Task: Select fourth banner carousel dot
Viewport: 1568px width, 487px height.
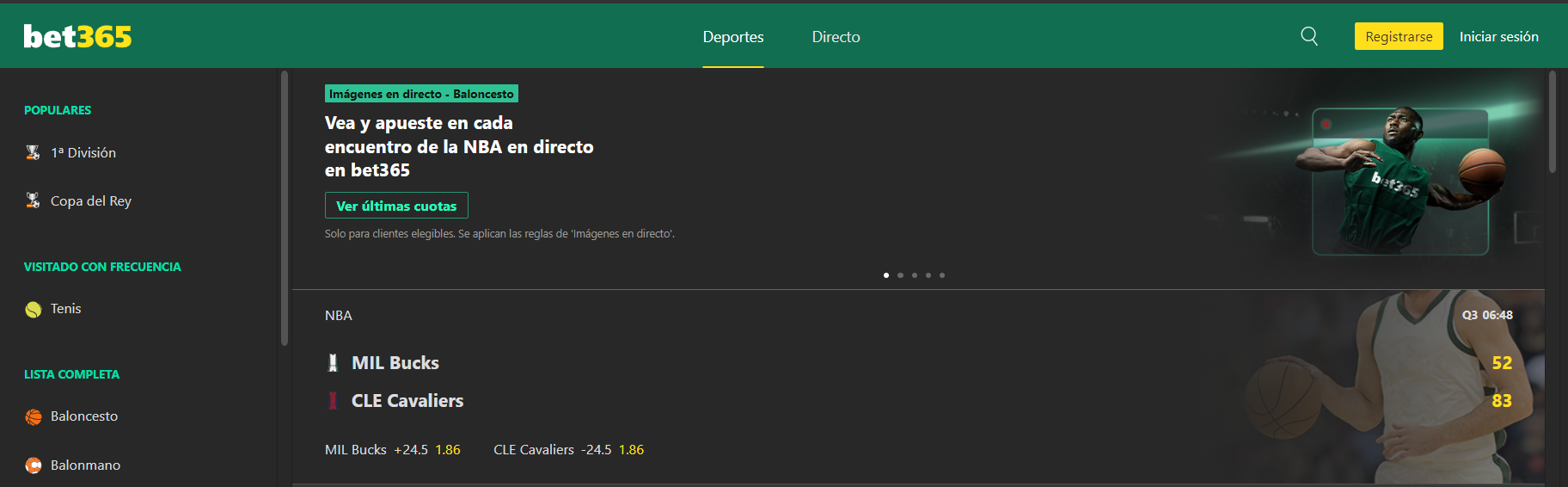Action: (x=928, y=275)
